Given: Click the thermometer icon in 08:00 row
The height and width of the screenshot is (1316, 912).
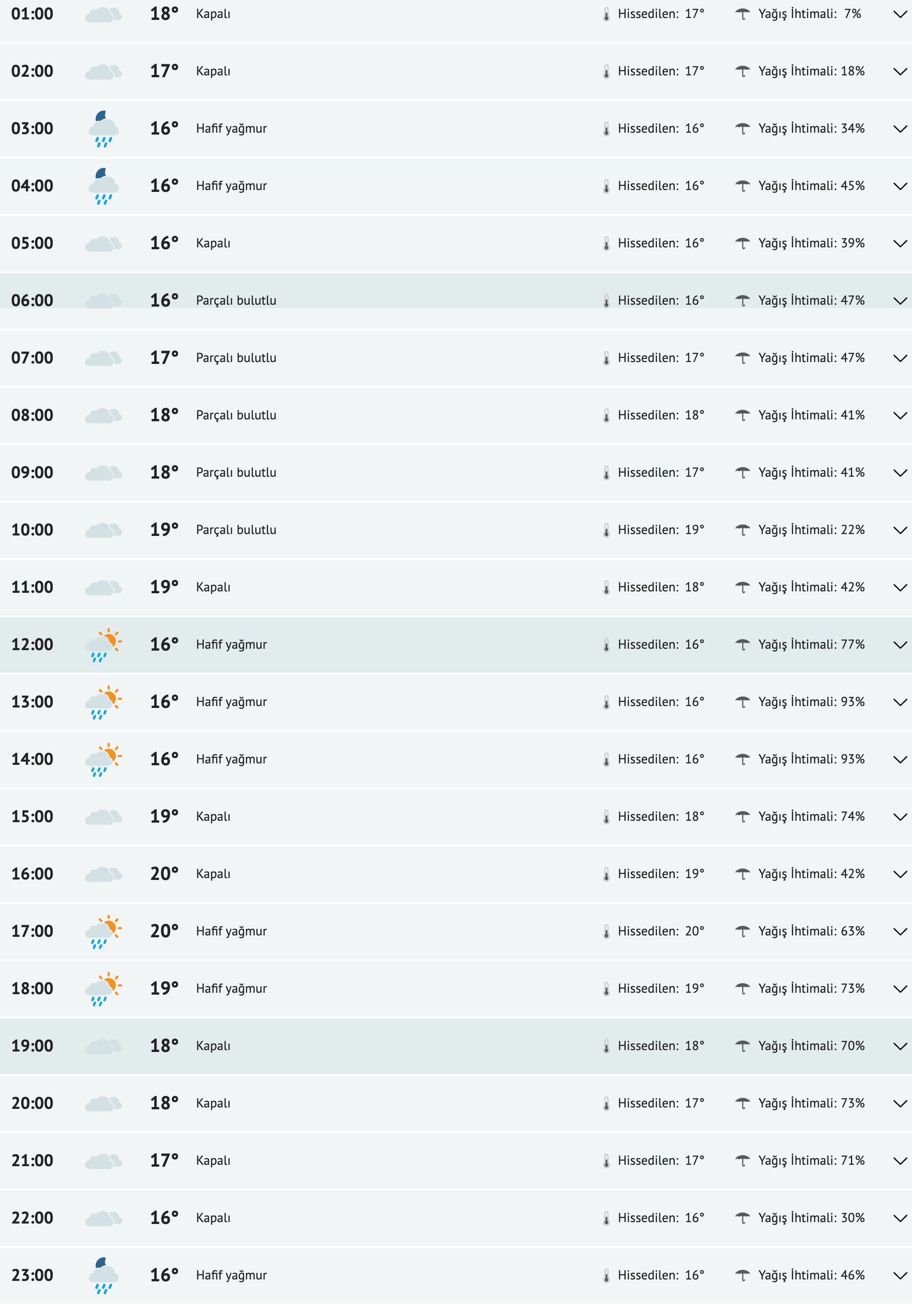Looking at the screenshot, I should [x=606, y=416].
